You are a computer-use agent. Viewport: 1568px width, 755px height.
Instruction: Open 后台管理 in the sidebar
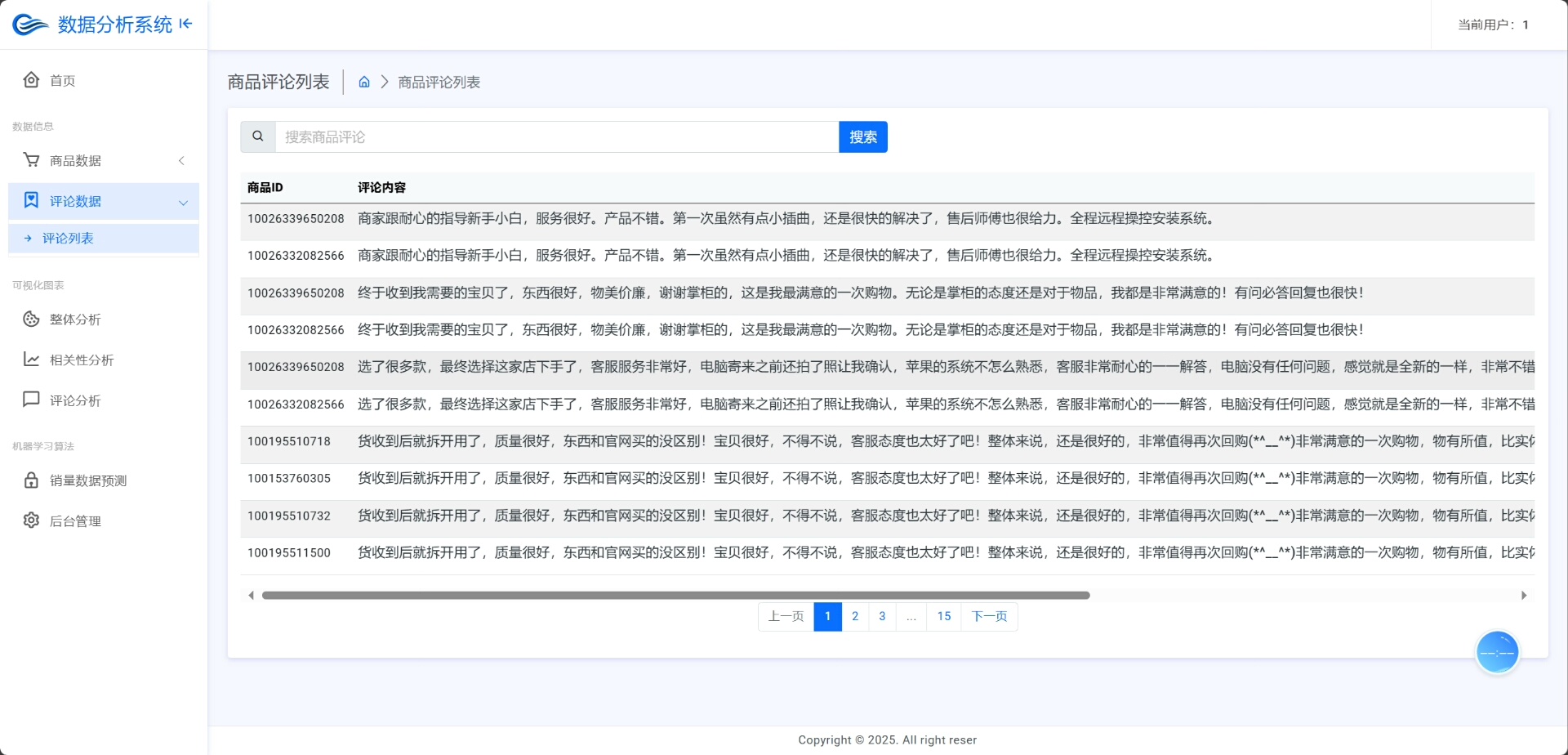click(x=104, y=521)
